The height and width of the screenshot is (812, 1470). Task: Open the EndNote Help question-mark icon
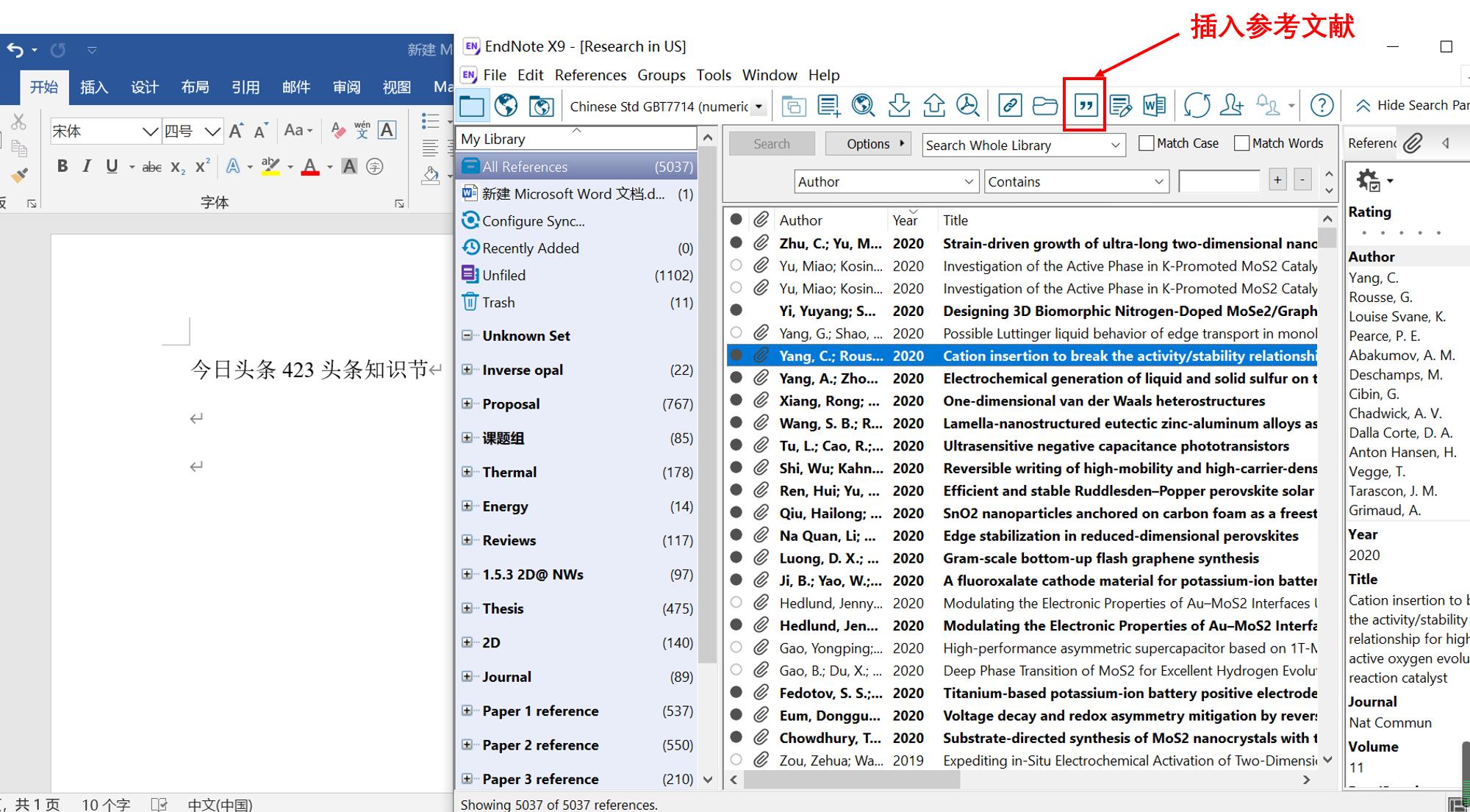[1322, 106]
